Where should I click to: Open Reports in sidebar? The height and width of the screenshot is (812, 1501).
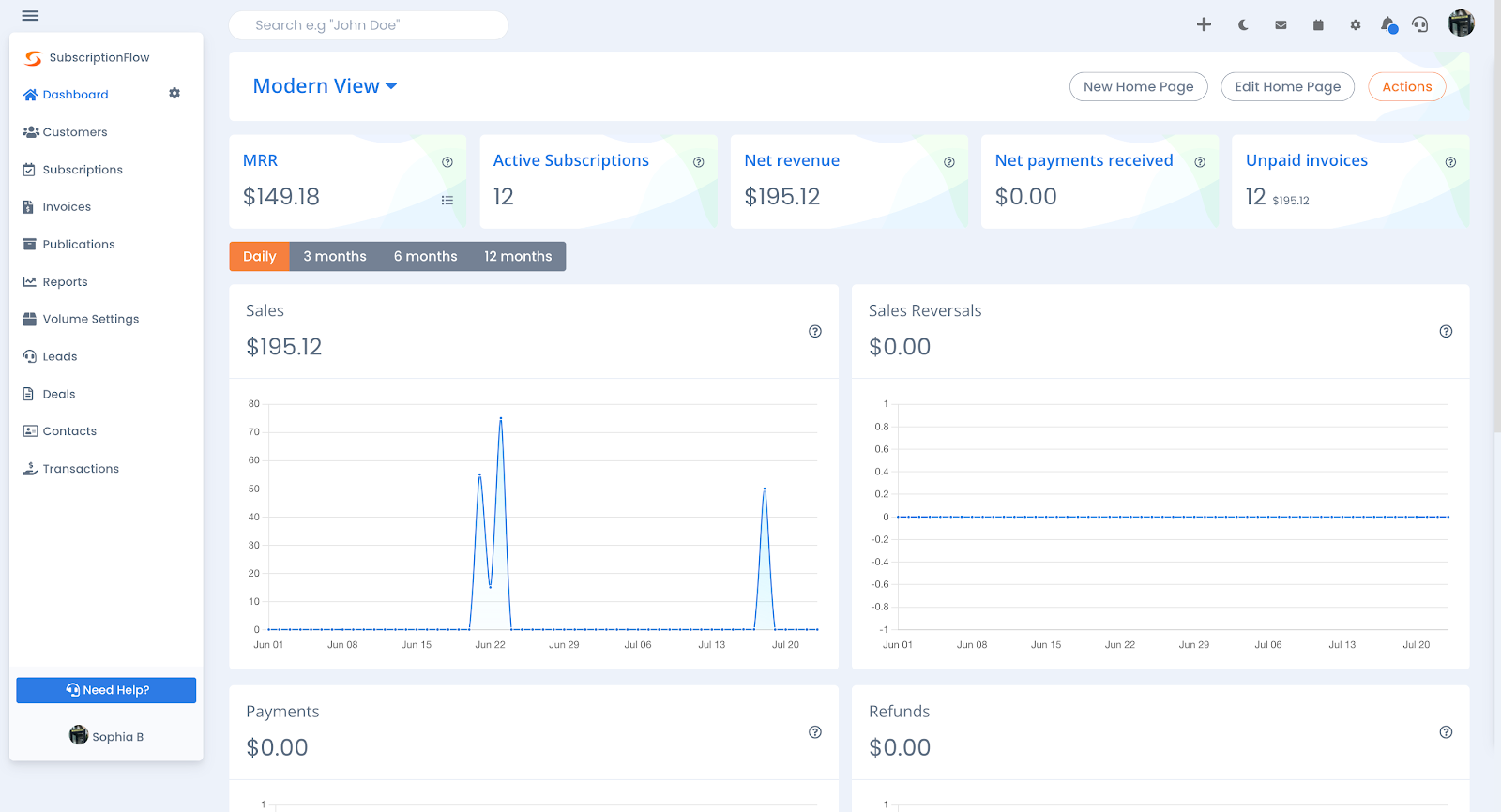[55, 282]
